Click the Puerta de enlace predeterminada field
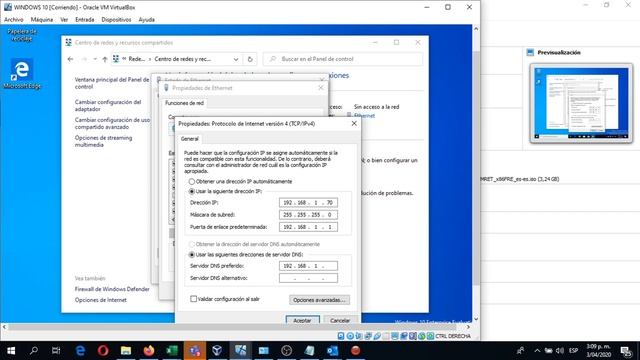640x360 pixels. click(x=308, y=227)
